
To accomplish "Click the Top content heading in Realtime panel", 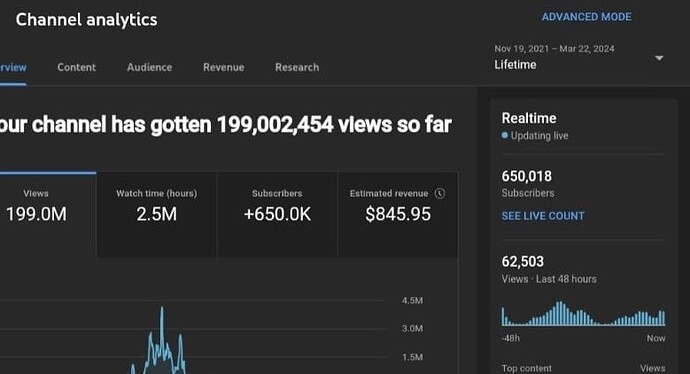I will [527, 368].
